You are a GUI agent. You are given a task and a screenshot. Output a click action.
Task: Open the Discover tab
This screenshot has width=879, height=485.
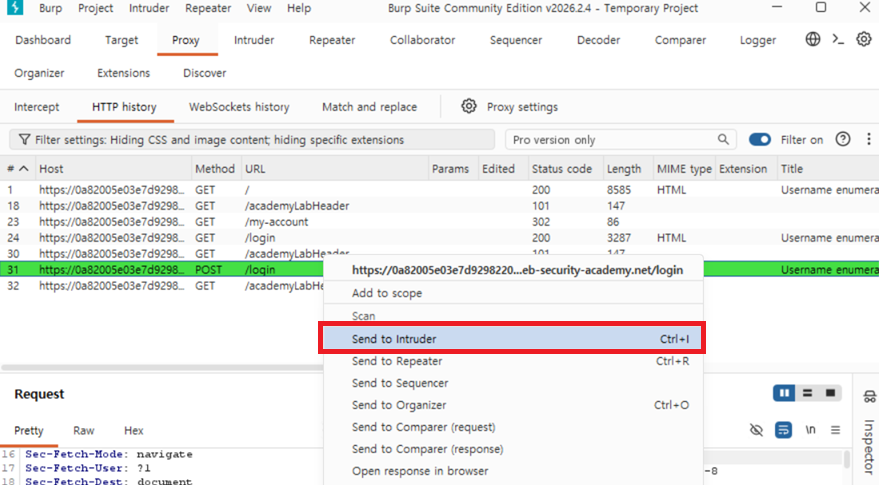pyautogui.click(x=205, y=73)
